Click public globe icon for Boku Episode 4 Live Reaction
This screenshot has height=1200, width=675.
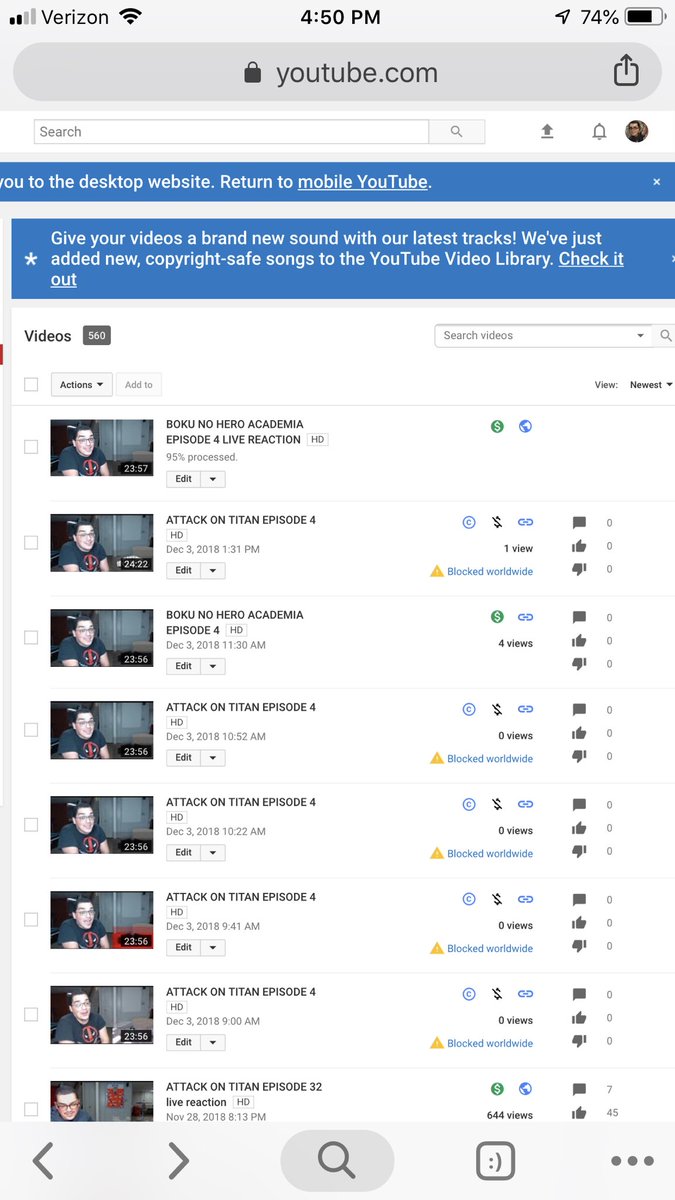(x=525, y=426)
